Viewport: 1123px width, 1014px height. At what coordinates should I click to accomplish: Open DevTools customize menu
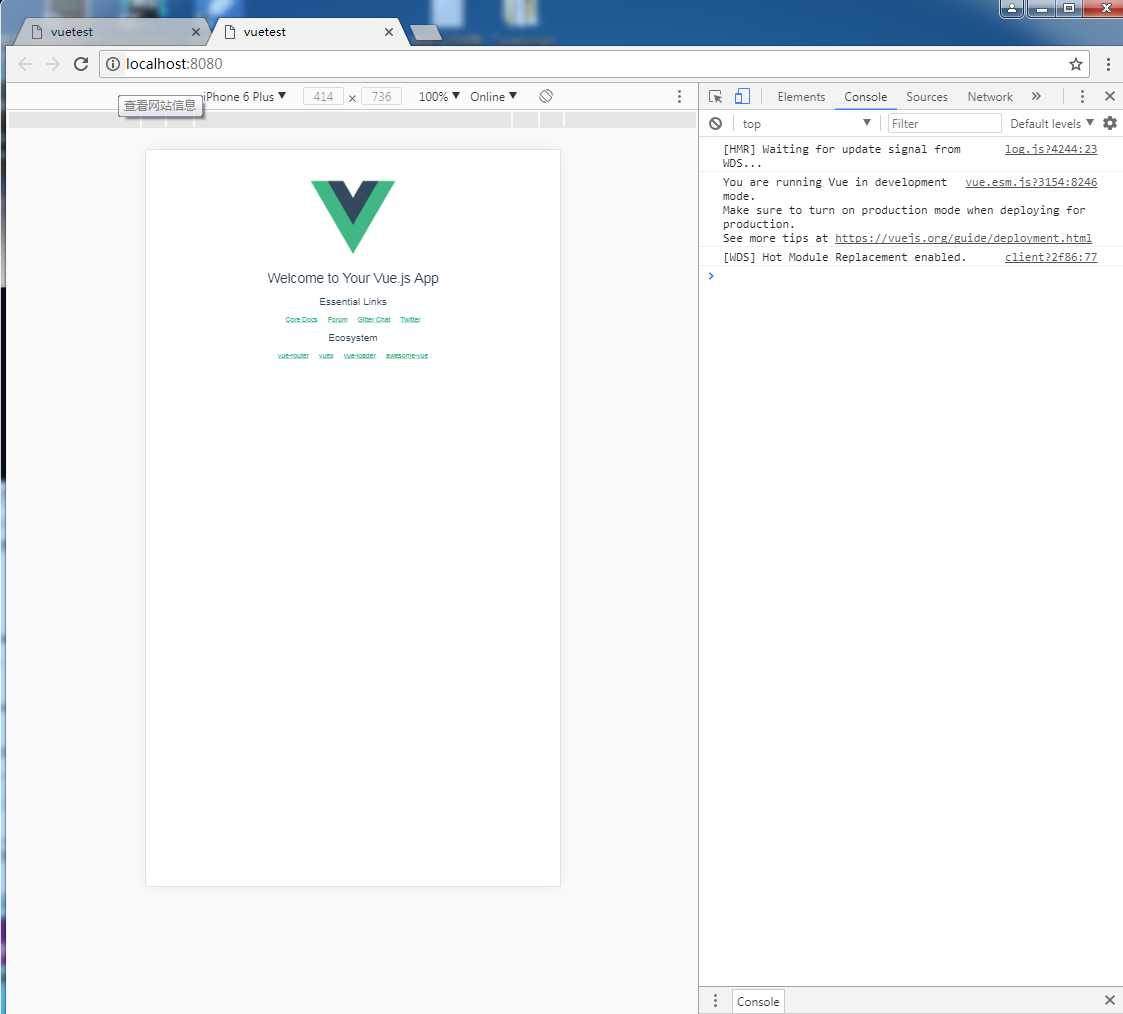coord(1081,96)
